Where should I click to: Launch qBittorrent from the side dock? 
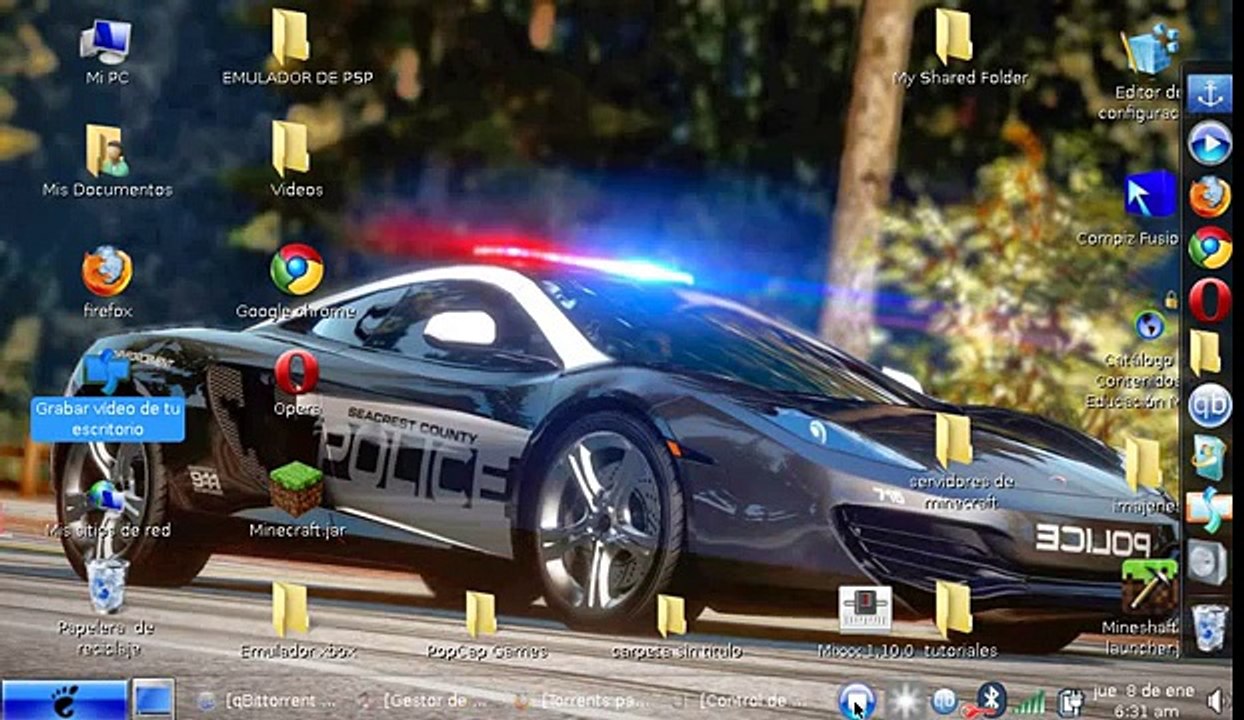(x=1210, y=405)
